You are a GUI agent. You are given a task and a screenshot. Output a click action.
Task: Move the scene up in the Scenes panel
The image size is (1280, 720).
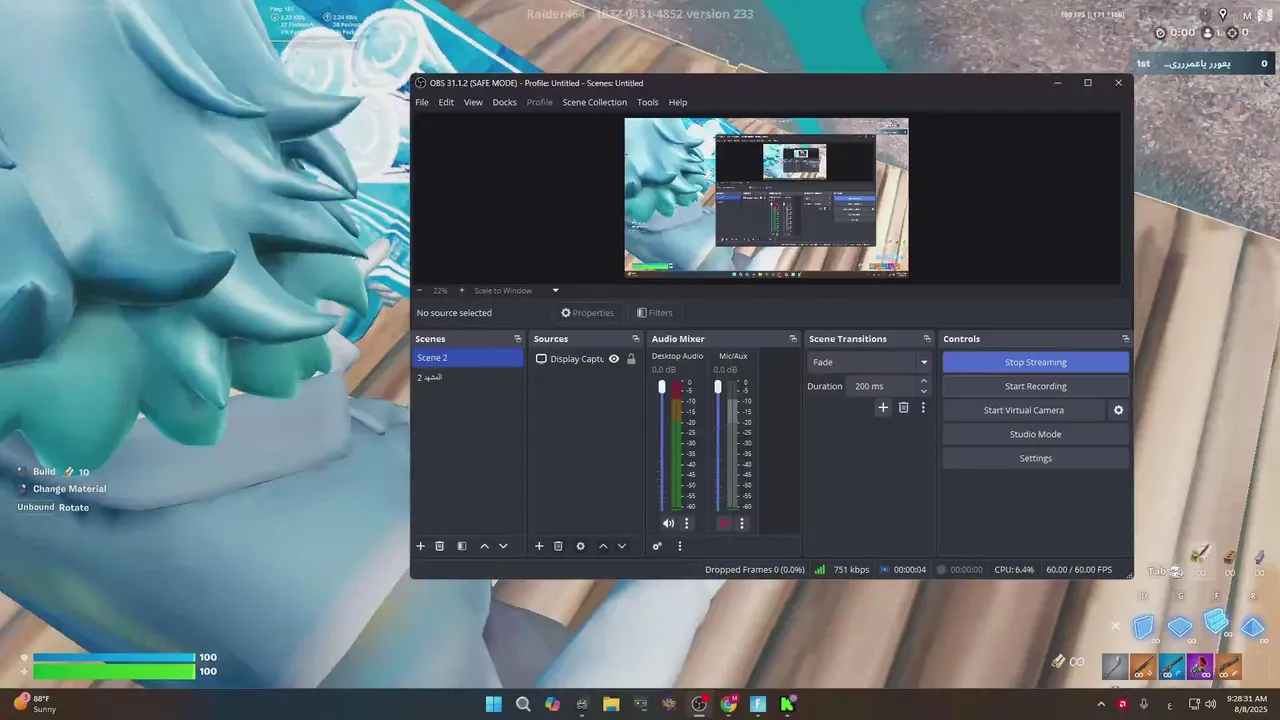485,546
